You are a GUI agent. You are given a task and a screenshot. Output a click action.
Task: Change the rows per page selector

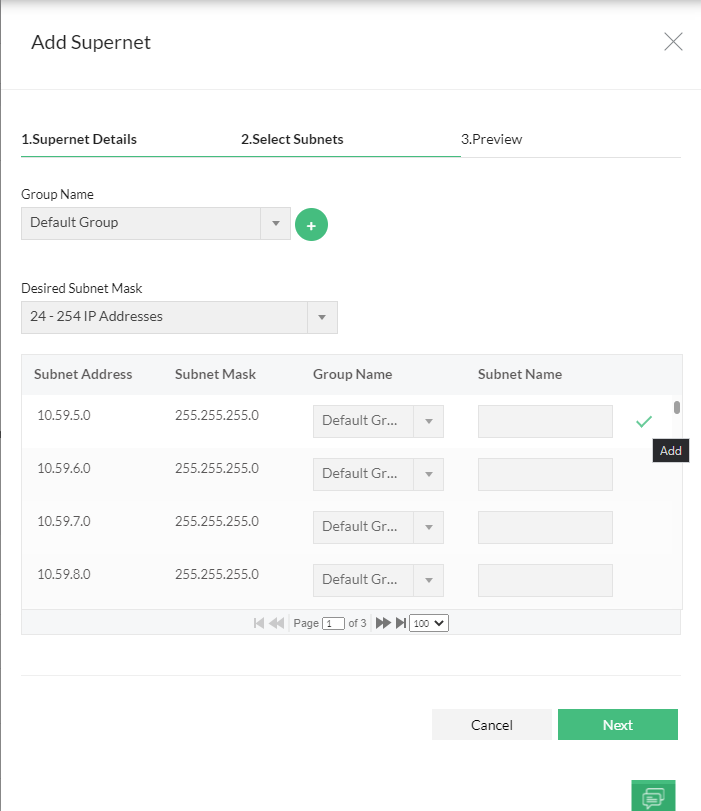pos(429,623)
